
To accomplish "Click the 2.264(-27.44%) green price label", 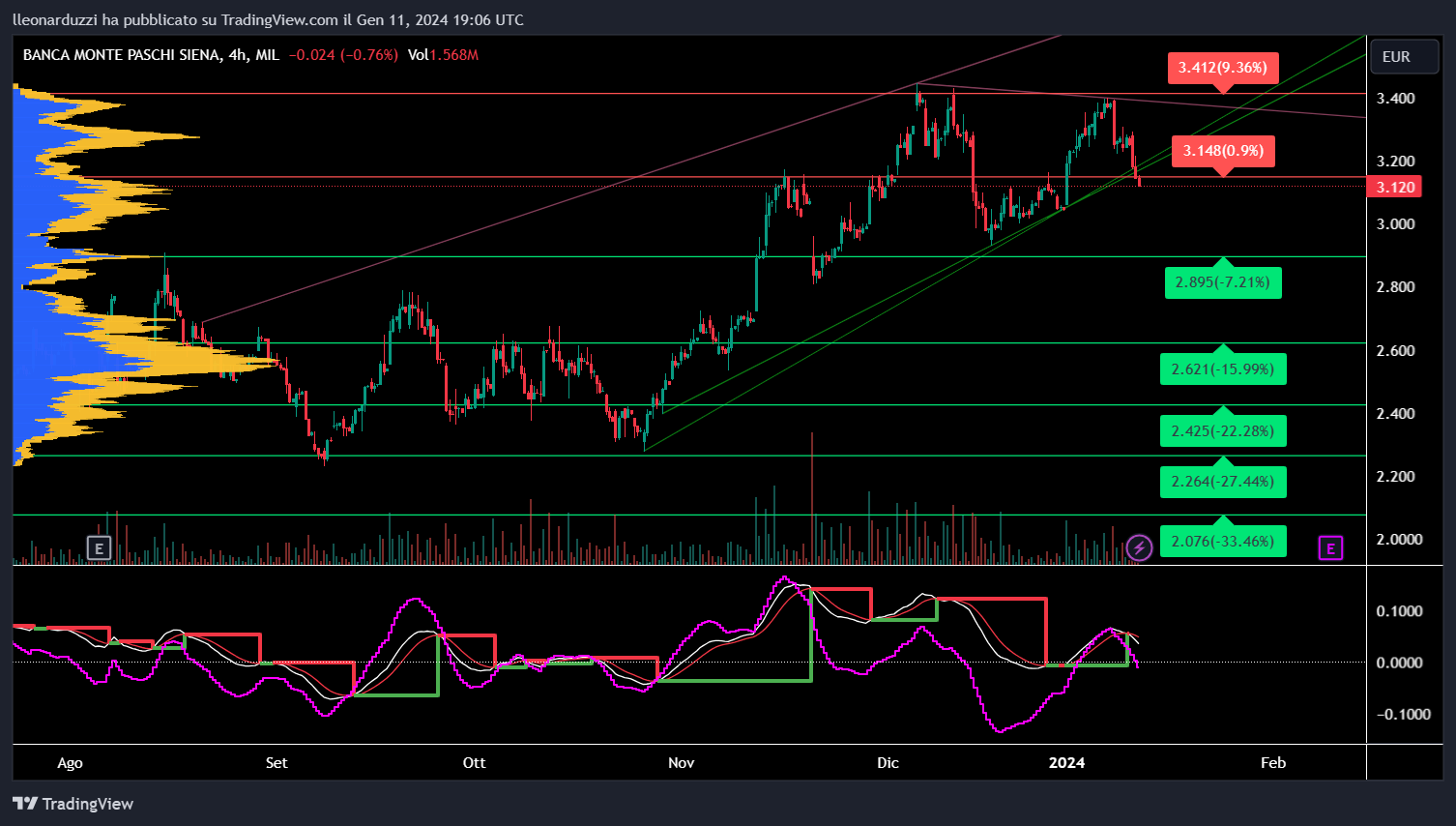I will [1223, 481].
